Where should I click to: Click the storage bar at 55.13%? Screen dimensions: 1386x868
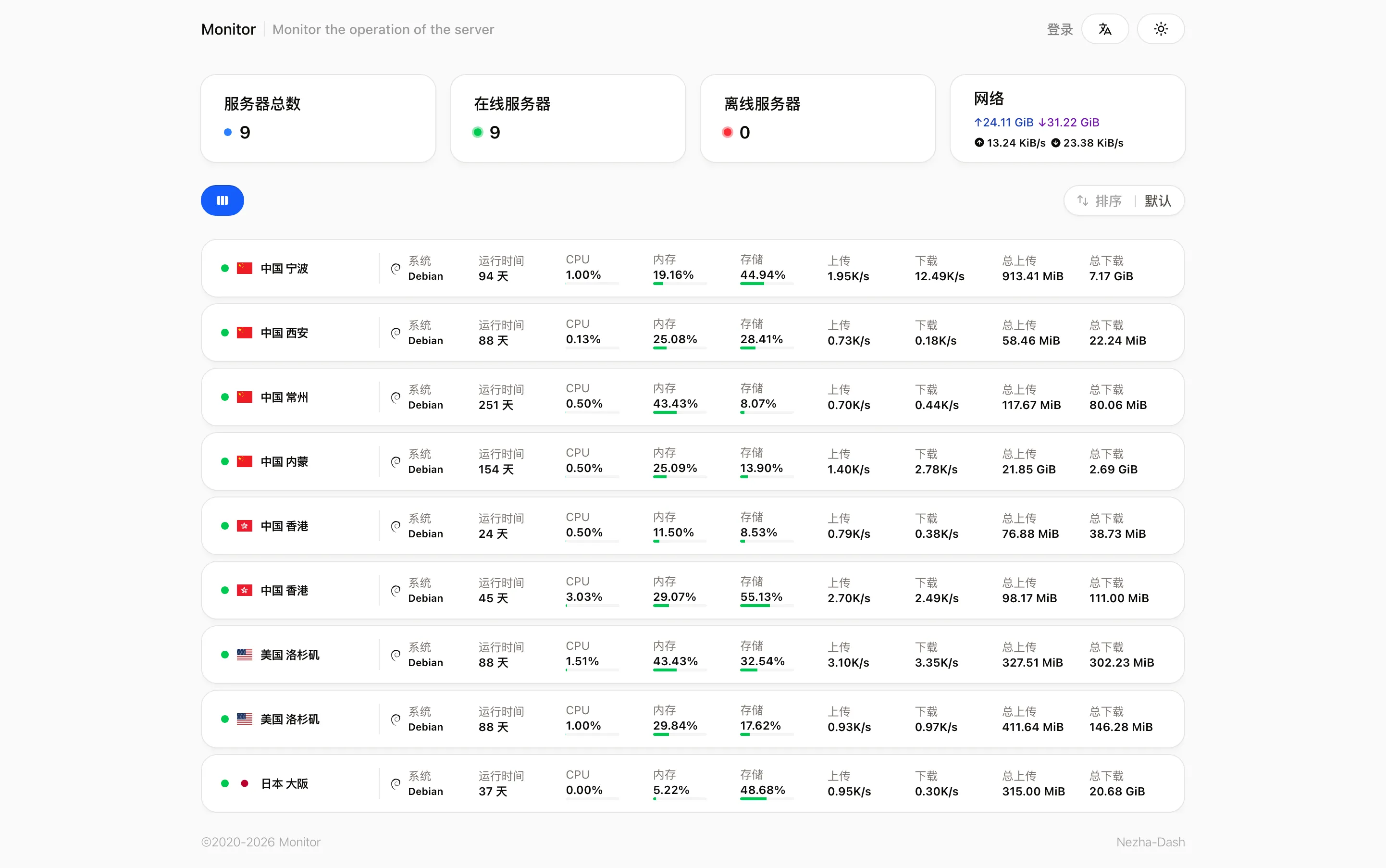pyautogui.click(x=767, y=606)
